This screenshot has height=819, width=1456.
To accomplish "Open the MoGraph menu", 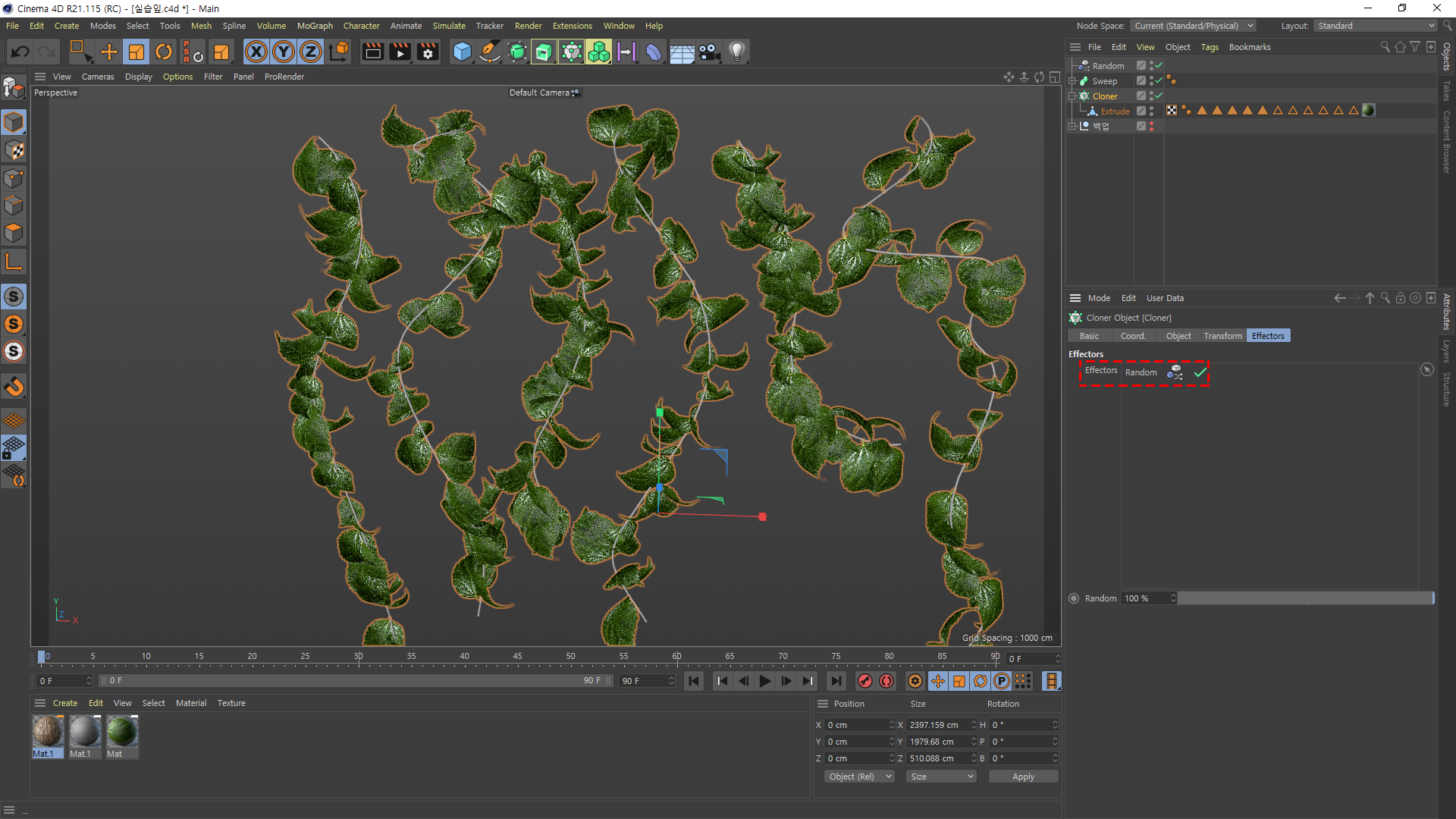I will (315, 26).
